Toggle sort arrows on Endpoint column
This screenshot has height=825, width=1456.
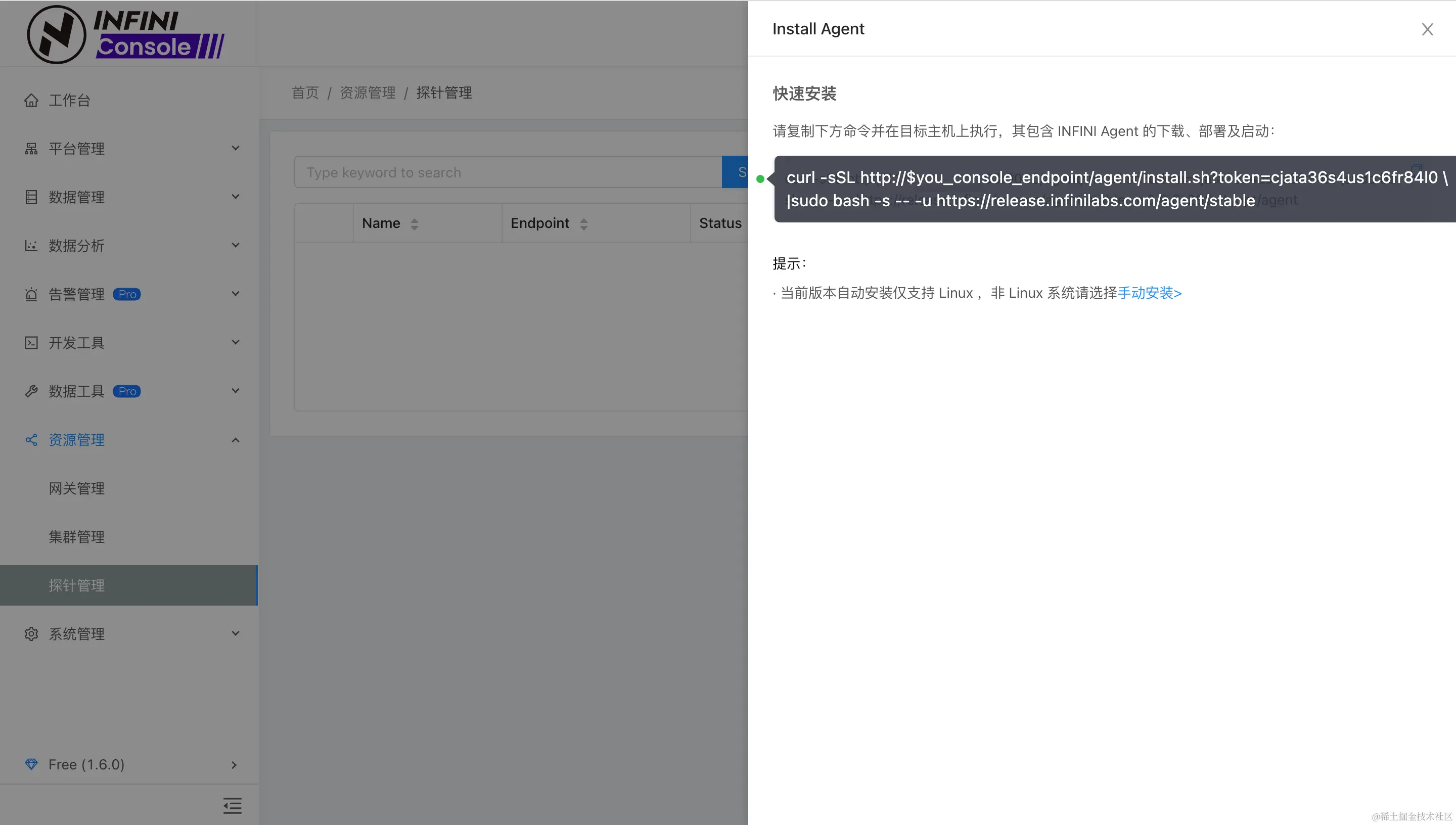click(583, 224)
